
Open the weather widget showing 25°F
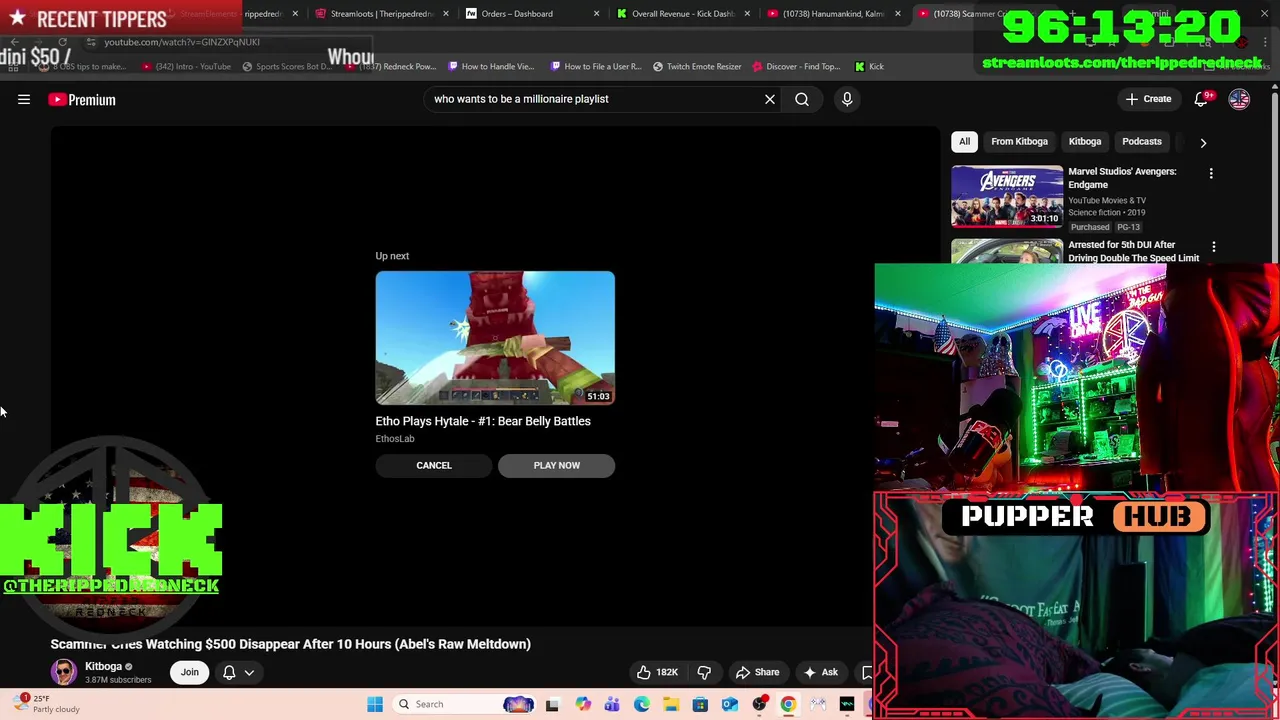[x=47, y=704]
